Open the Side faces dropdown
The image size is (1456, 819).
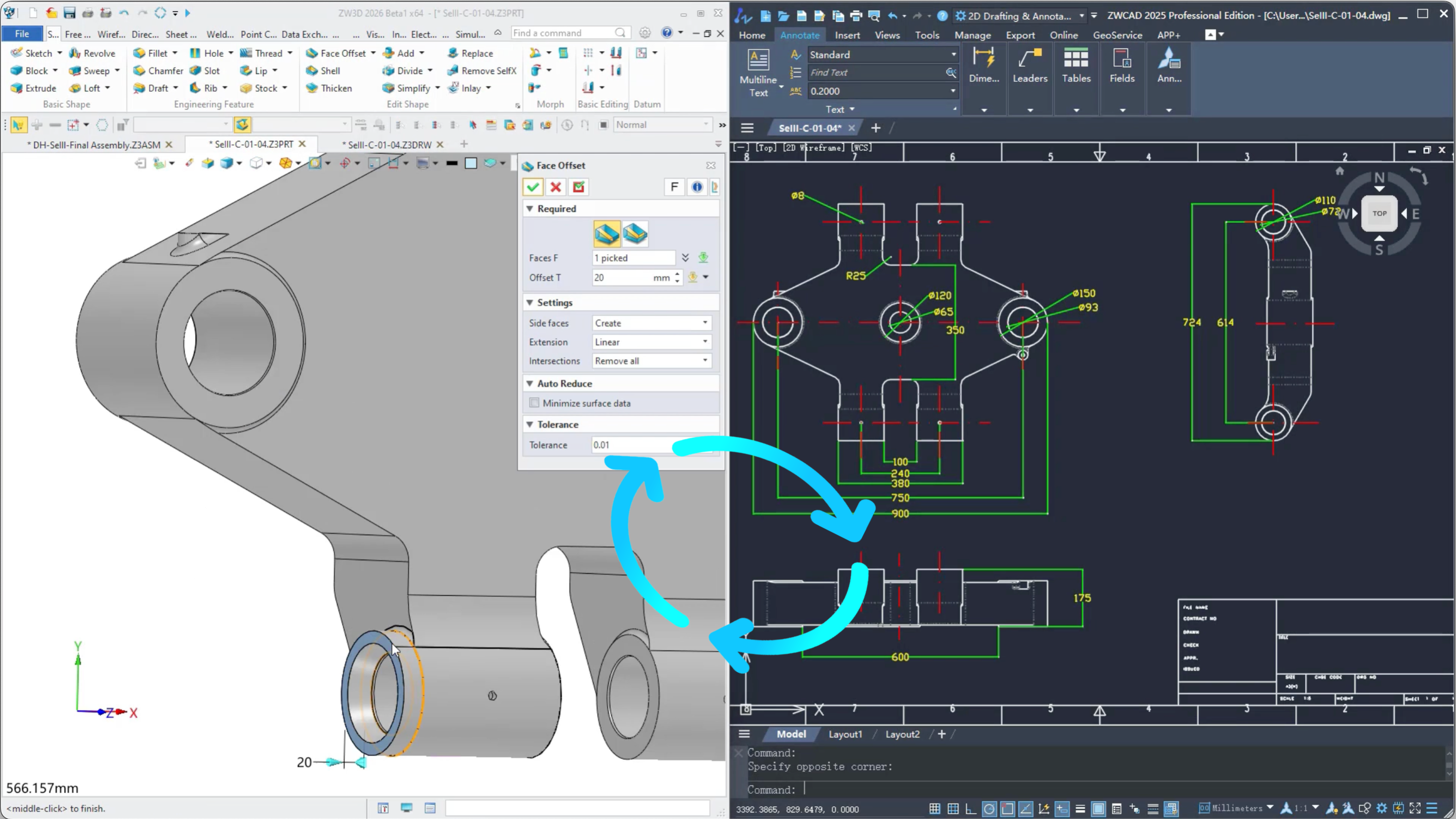click(x=651, y=323)
